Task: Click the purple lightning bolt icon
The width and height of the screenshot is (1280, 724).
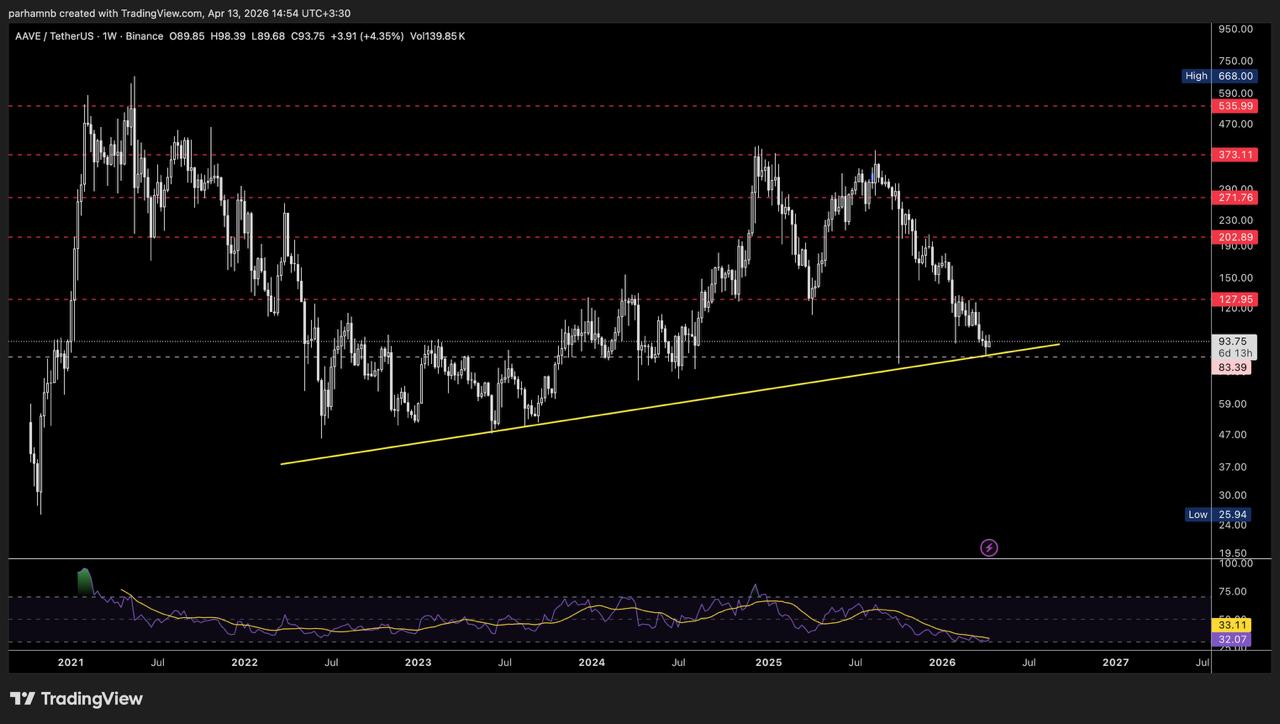Action: [x=989, y=547]
